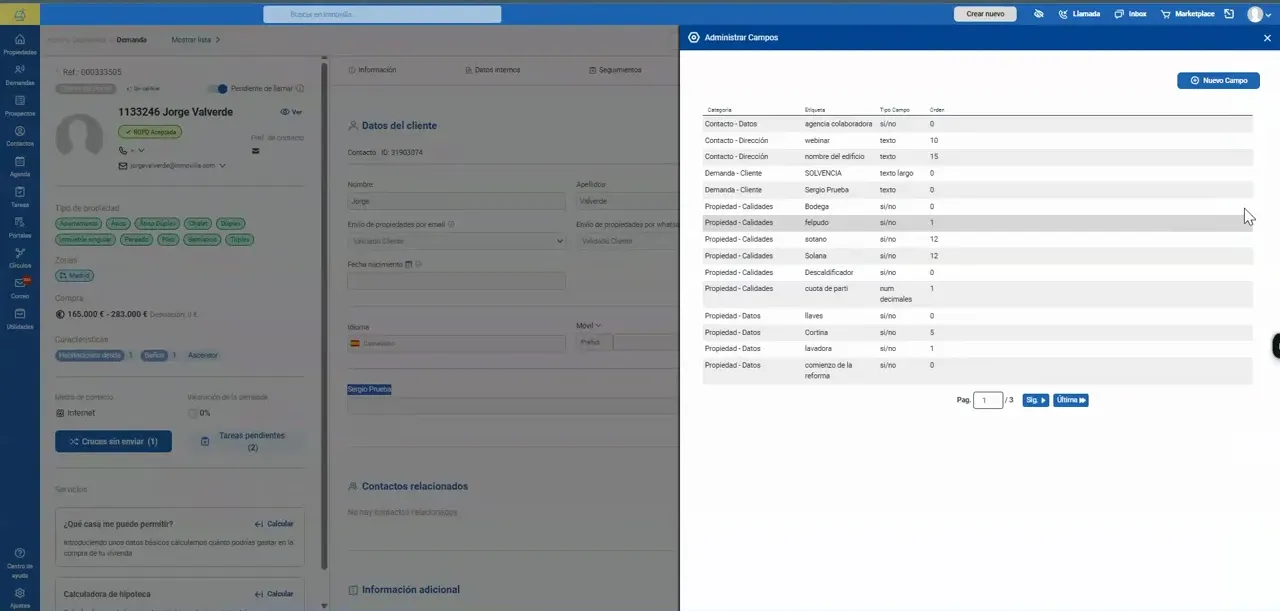
Task: Open the Información tab
Action: point(372,70)
